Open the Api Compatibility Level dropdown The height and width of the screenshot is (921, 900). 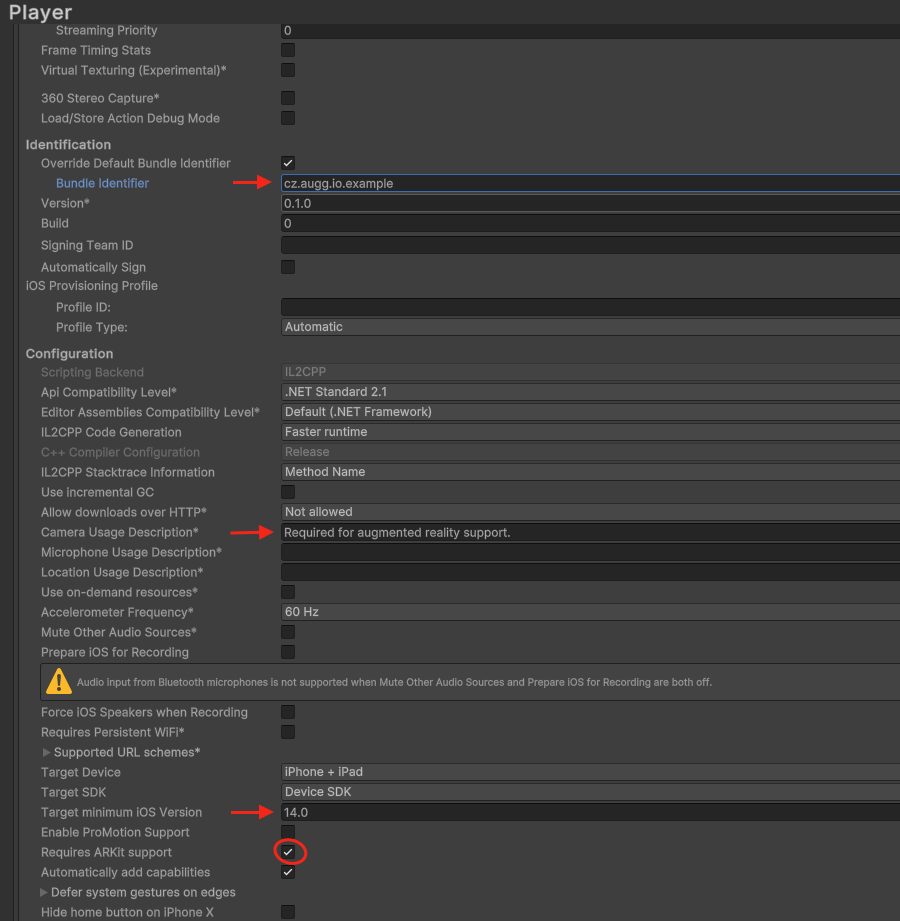point(590,392)
